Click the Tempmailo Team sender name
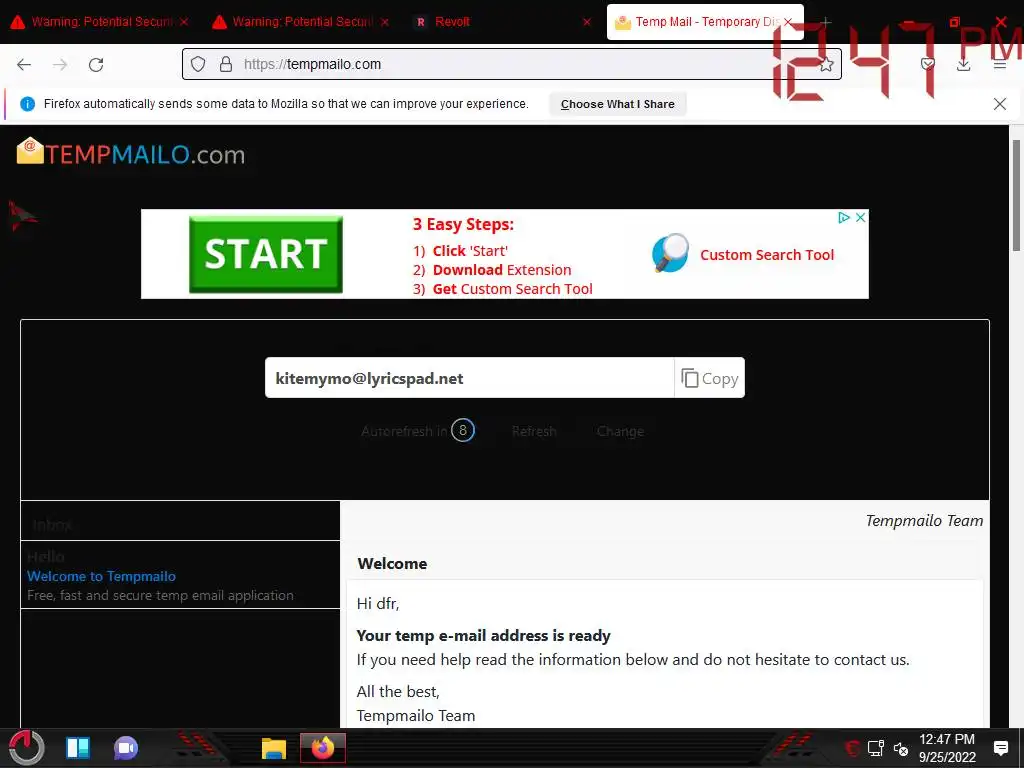 pyautogui.click(x=923, y=520)
